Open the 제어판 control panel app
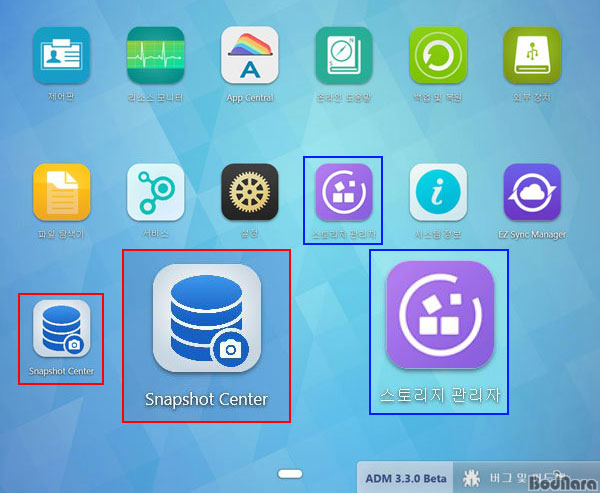Image resolution: width=600 pixels, height=493 pixels. [62, 56]
